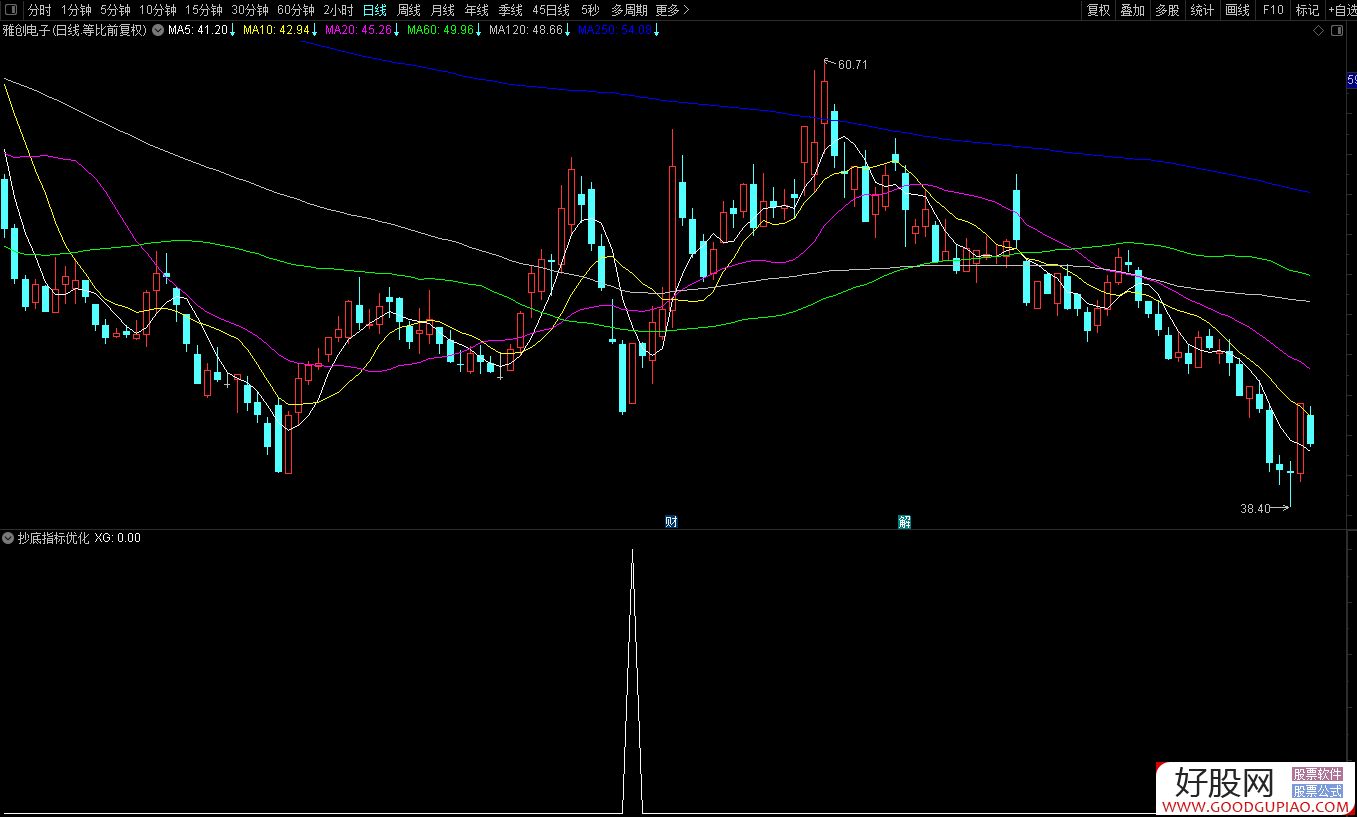
Task: Select the 日线 daily chart tab
Action: point(374,10)
